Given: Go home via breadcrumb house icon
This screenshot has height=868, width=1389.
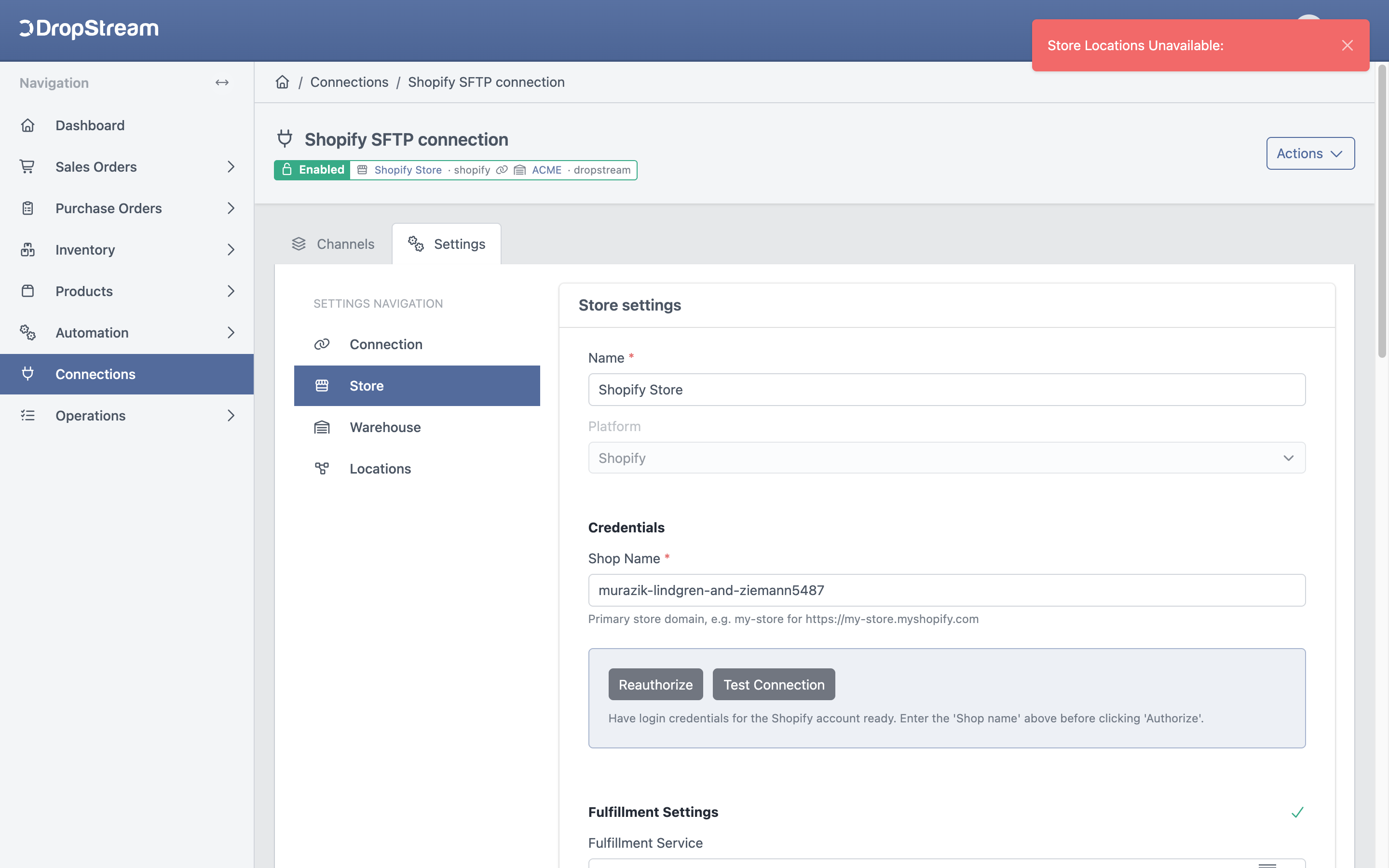Looking at the screenshot, I should tap(283, 82).
